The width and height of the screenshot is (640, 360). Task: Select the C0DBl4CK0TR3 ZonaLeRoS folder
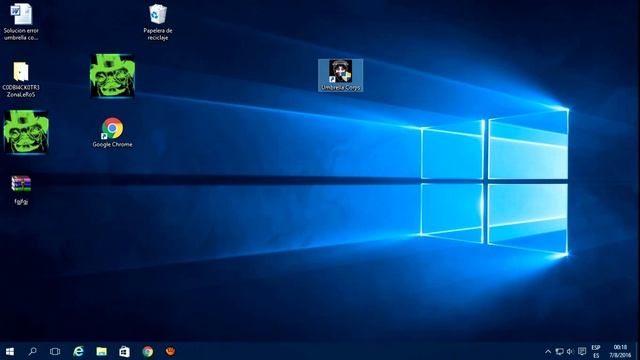click(x=21, y=80)
